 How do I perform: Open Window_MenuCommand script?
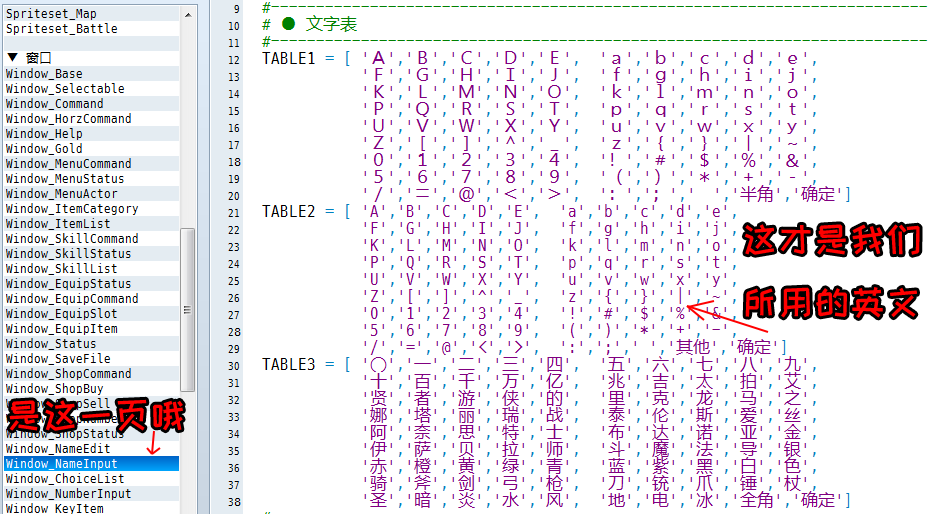[91, 163]
